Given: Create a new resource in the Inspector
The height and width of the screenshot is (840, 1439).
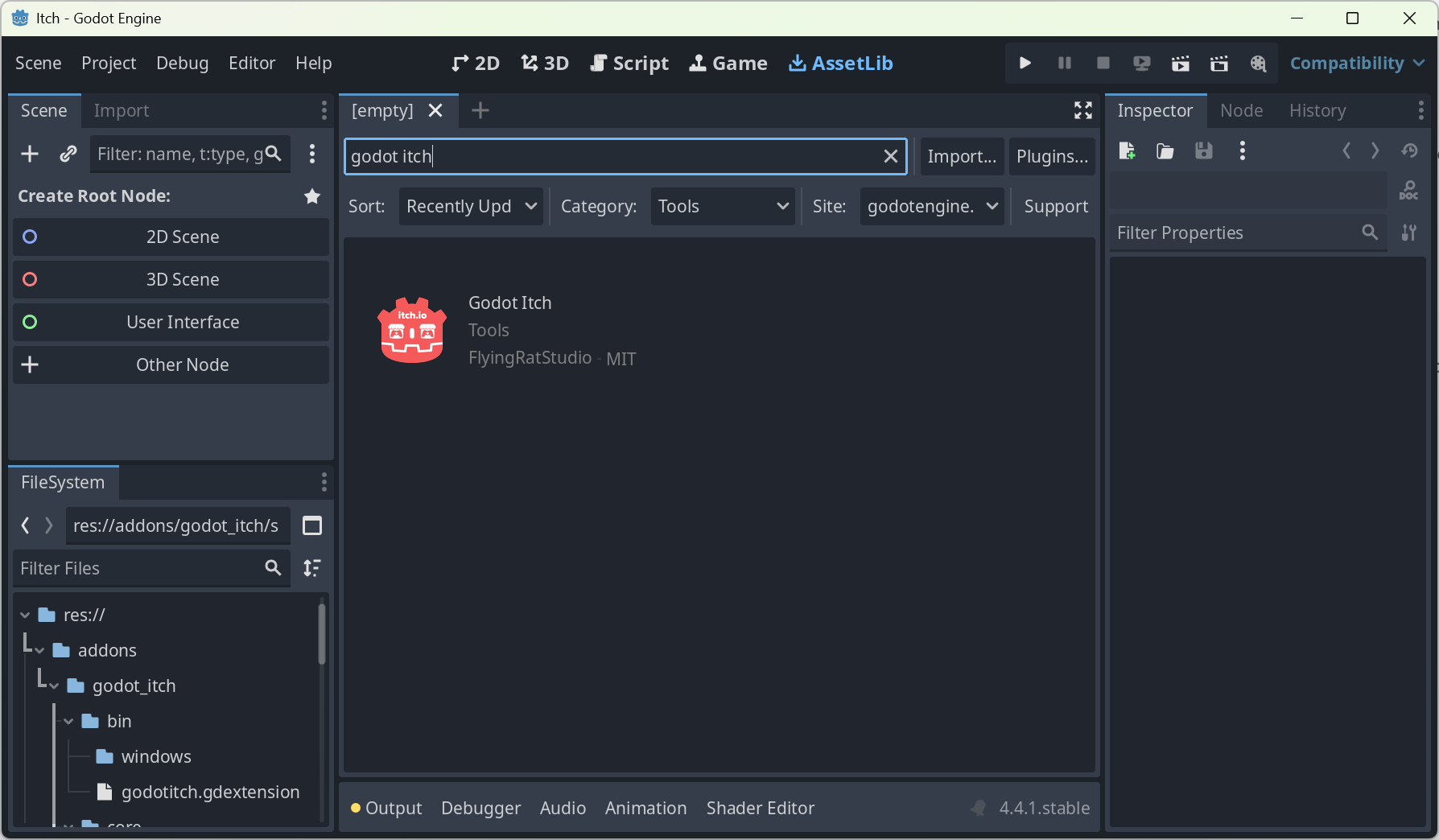Looking at the screenshot, I should tap(1128, 150).
